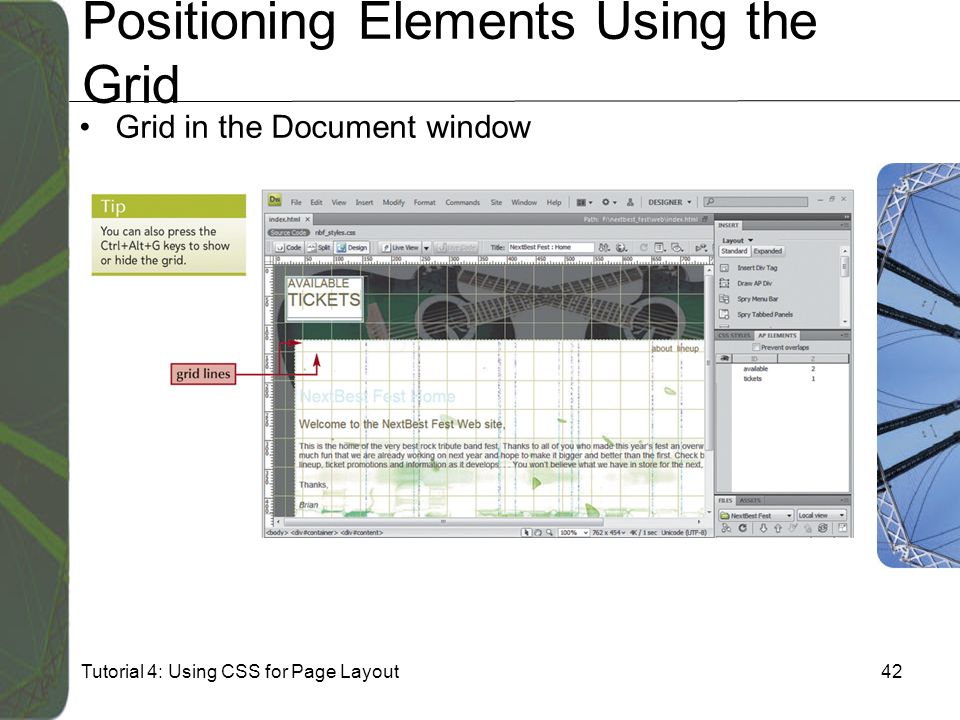Open the Layout icon dropdown in menu bar
The height and width of the screenshot is (720, 960).
[x=584, y=203]
